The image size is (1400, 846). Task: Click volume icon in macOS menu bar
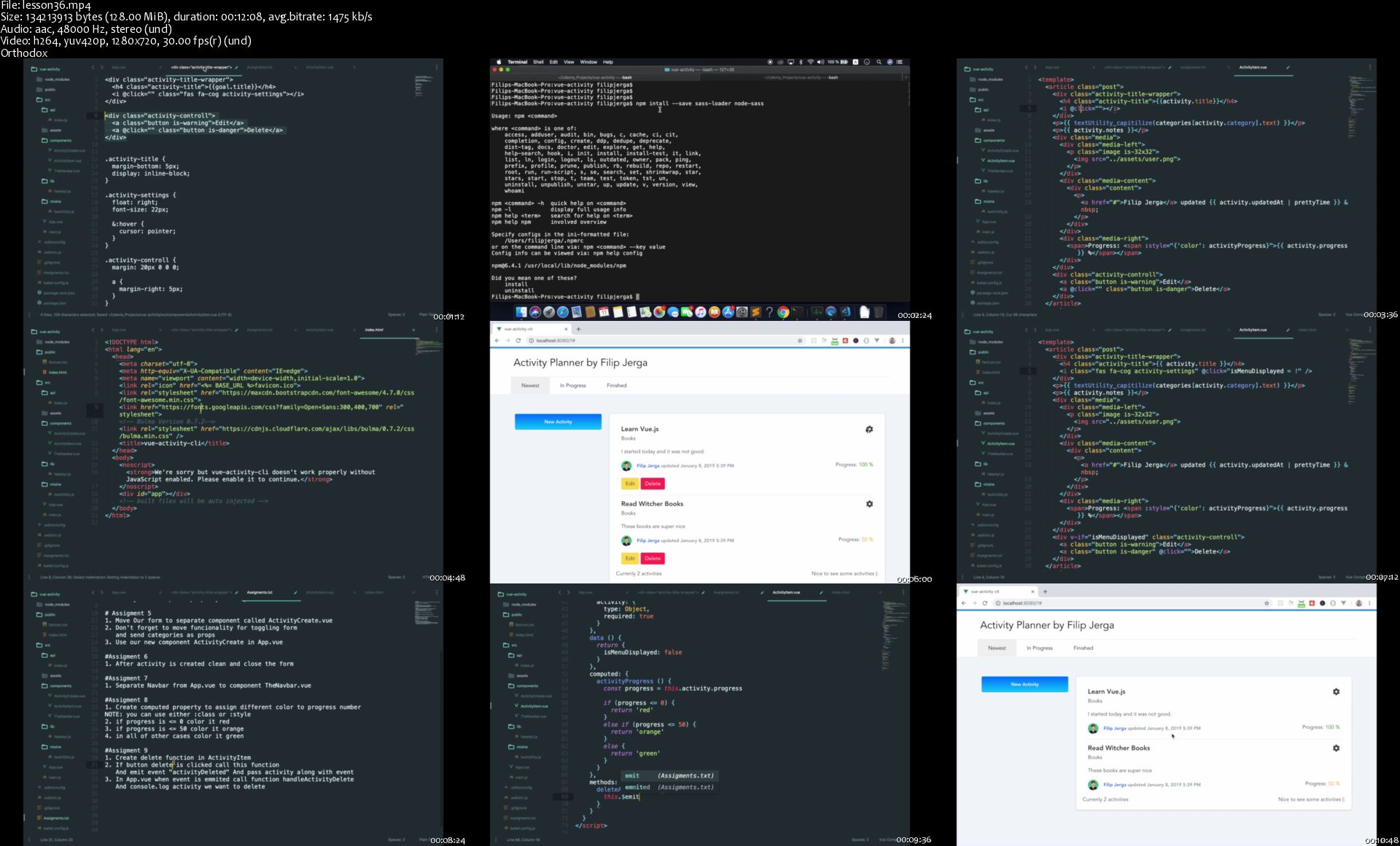click(820, 62)
